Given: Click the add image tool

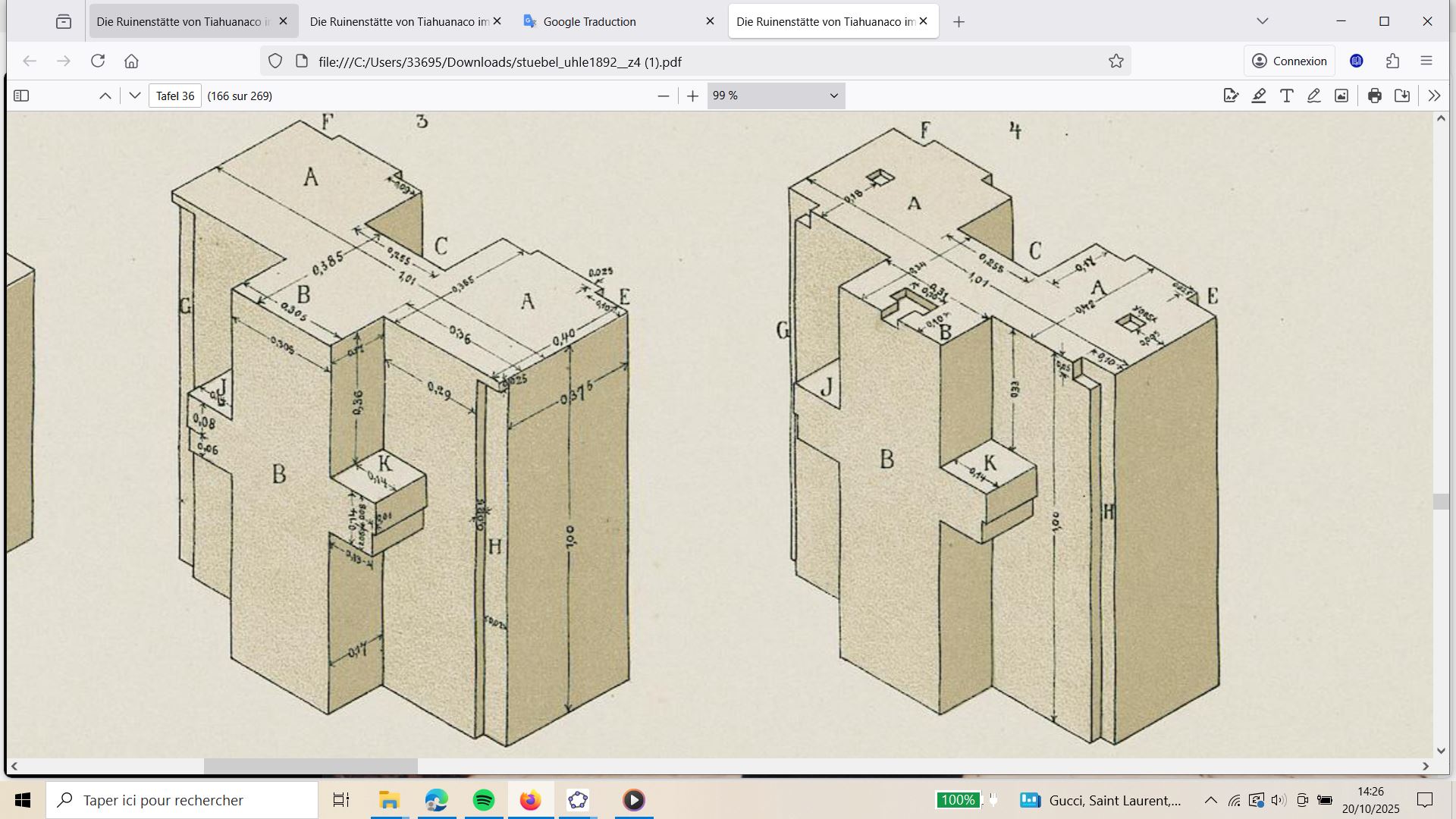Looking at the screenshot, I should [x=1341, y=96].
